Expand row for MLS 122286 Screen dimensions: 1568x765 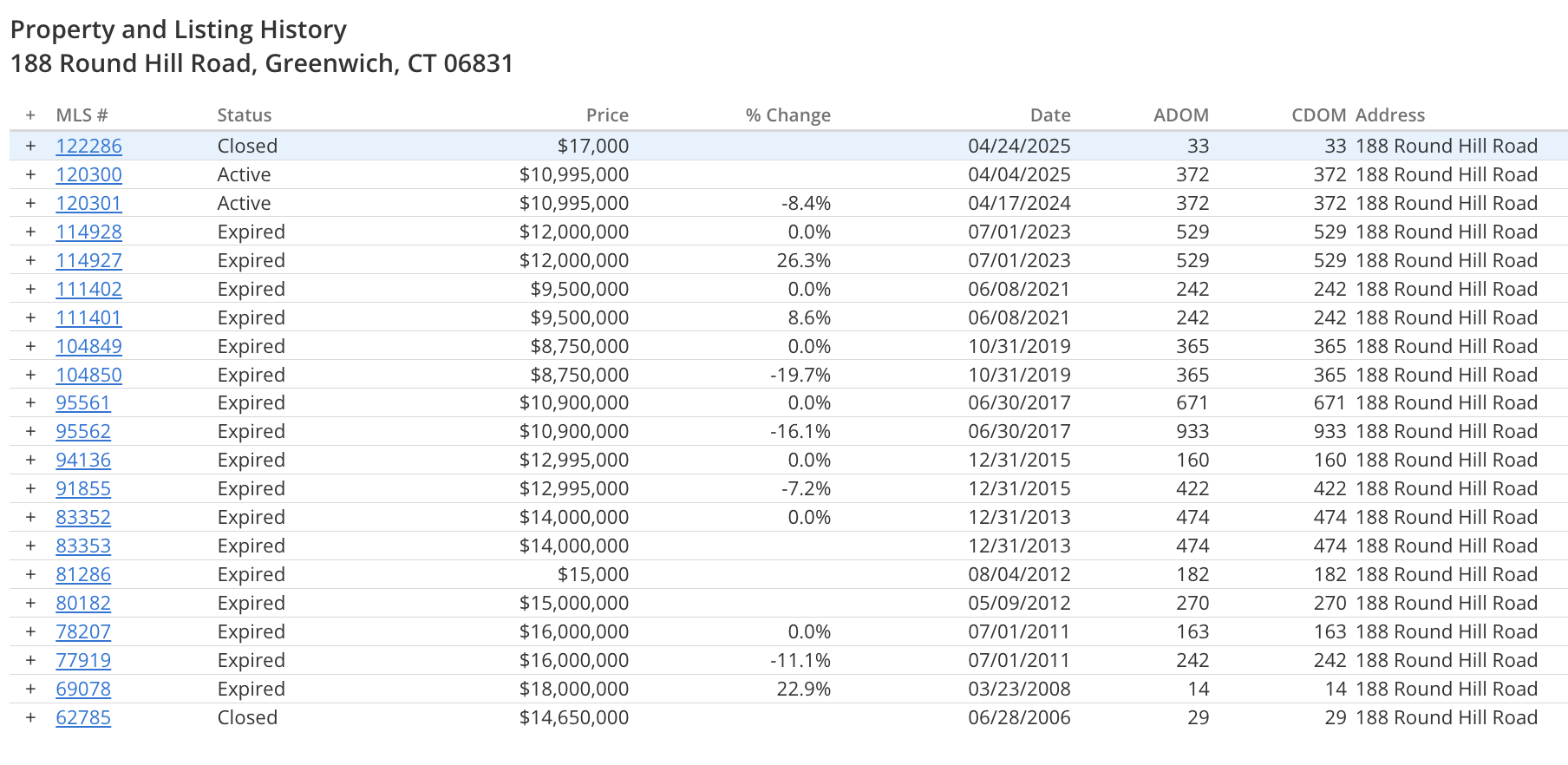coord(30,146)
